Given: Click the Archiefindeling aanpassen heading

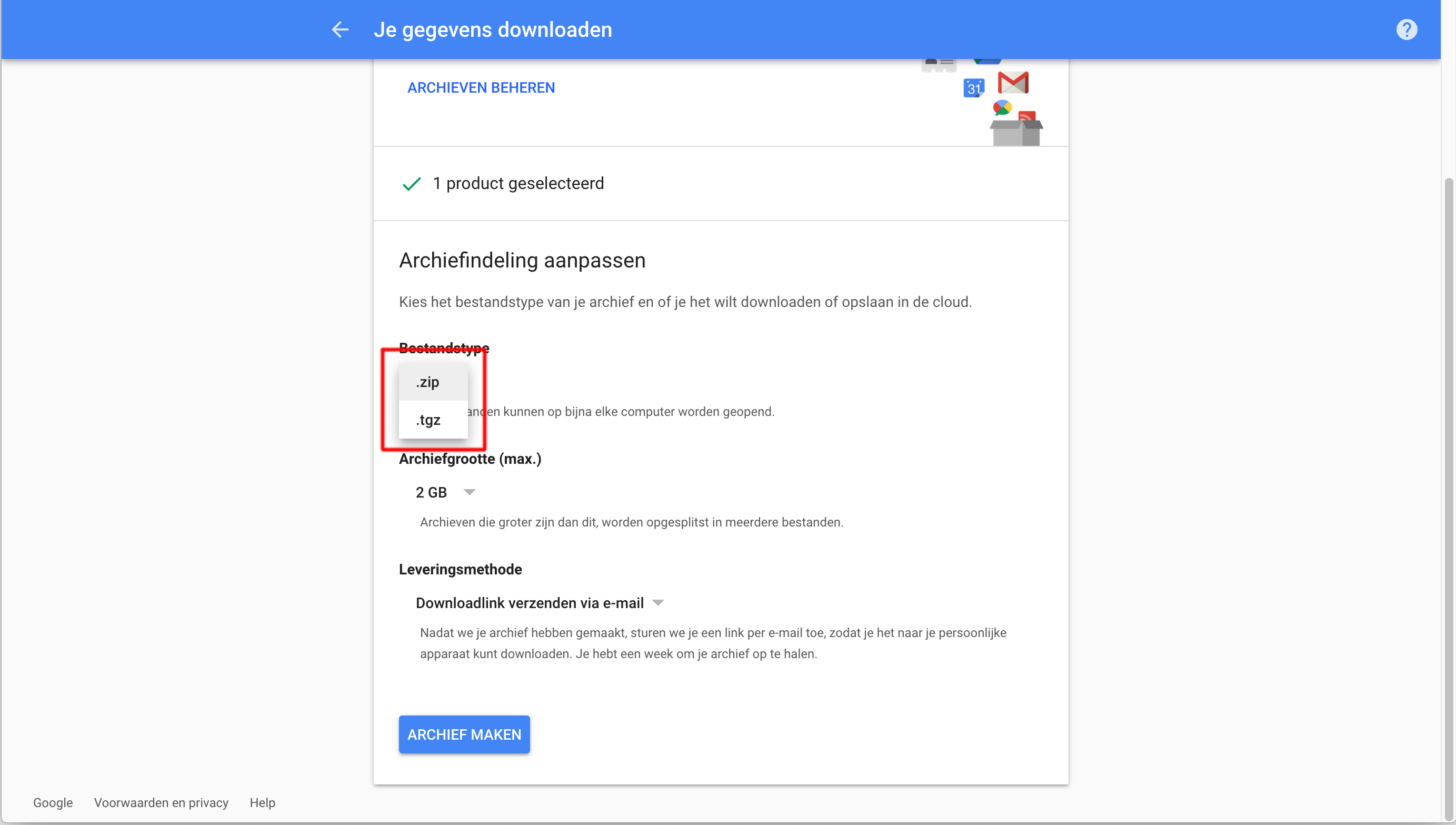Looking at the screenshot, I should pos(522,261).
